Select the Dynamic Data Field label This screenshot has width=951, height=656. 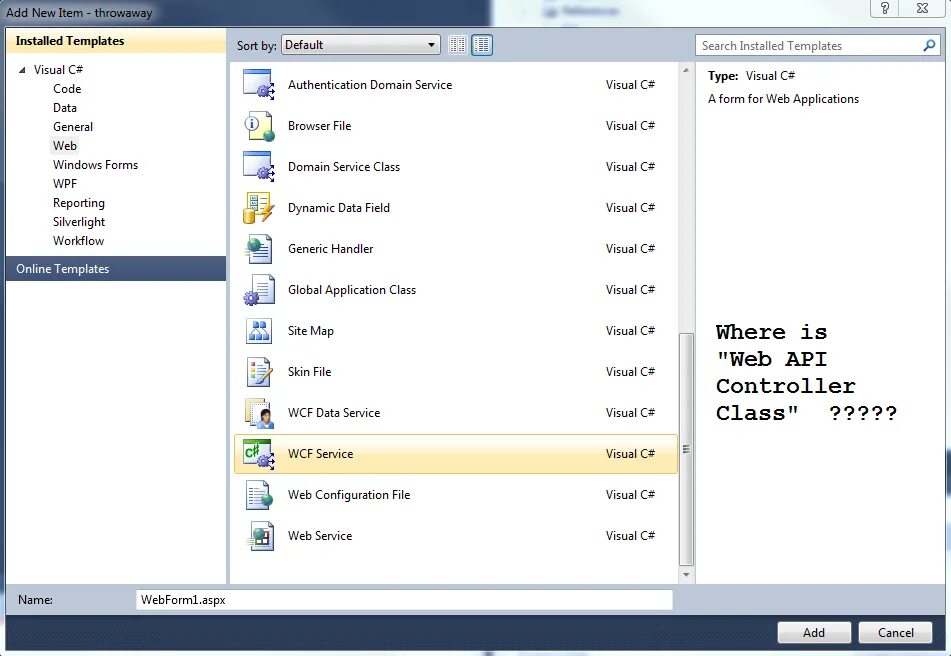[338, 208]
